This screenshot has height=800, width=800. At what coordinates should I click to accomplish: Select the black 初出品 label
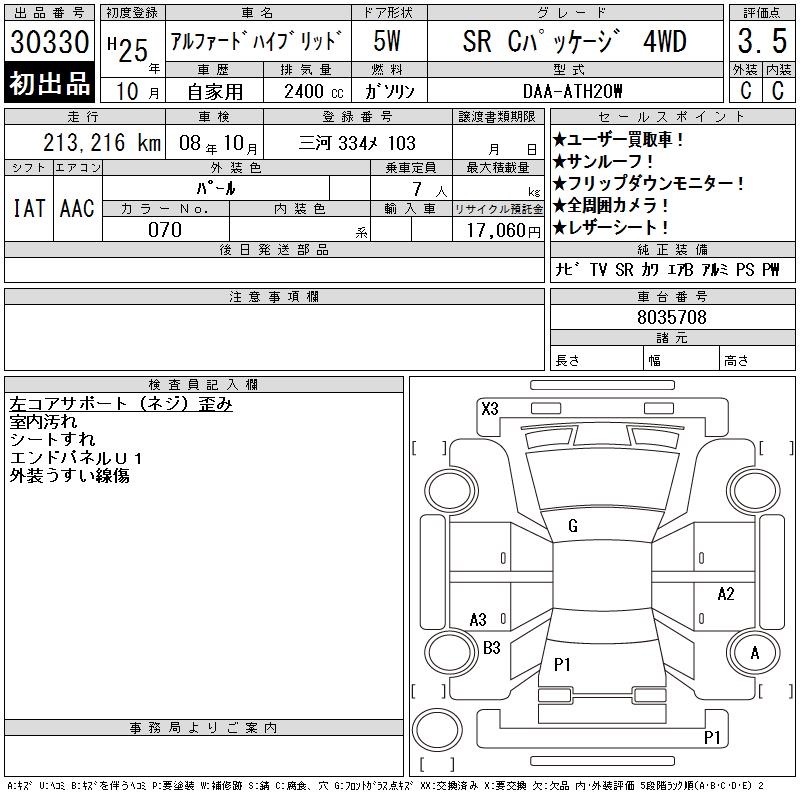coord(49,82)
